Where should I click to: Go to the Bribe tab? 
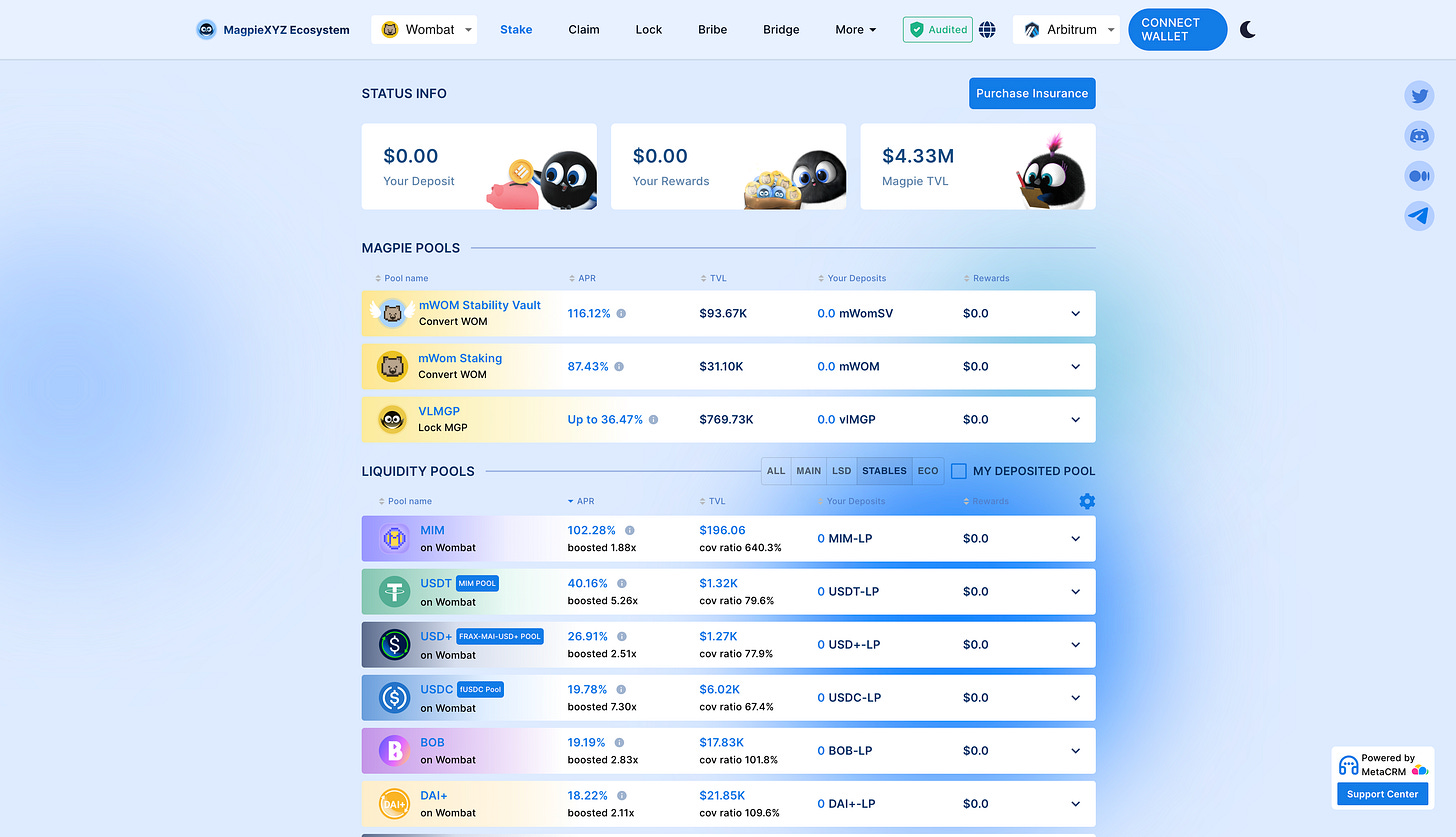[x=713, y=30]
